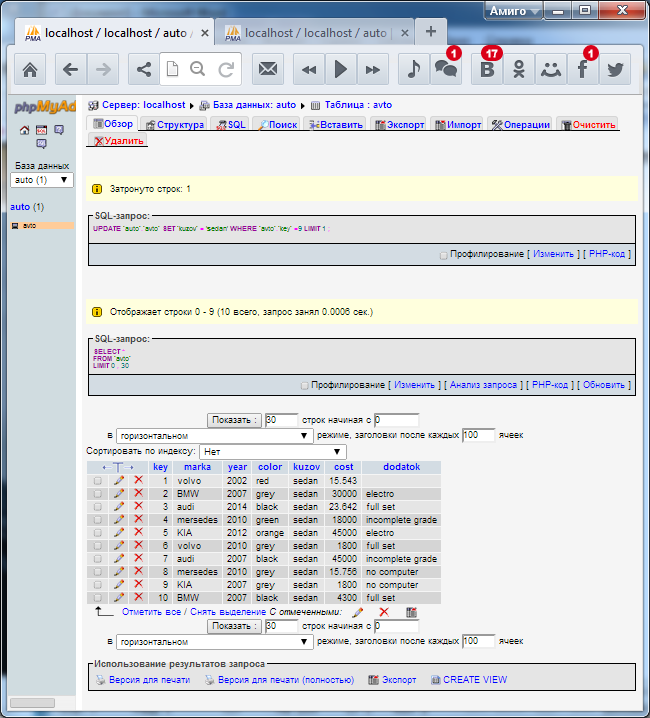
Task: Open the Facebook icon with notification badge
Action: coord(580,70)
